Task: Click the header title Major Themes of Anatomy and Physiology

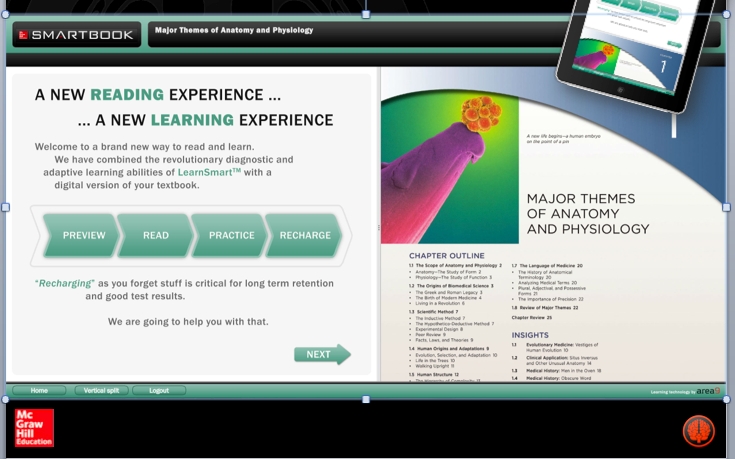Action: (234, 30)
